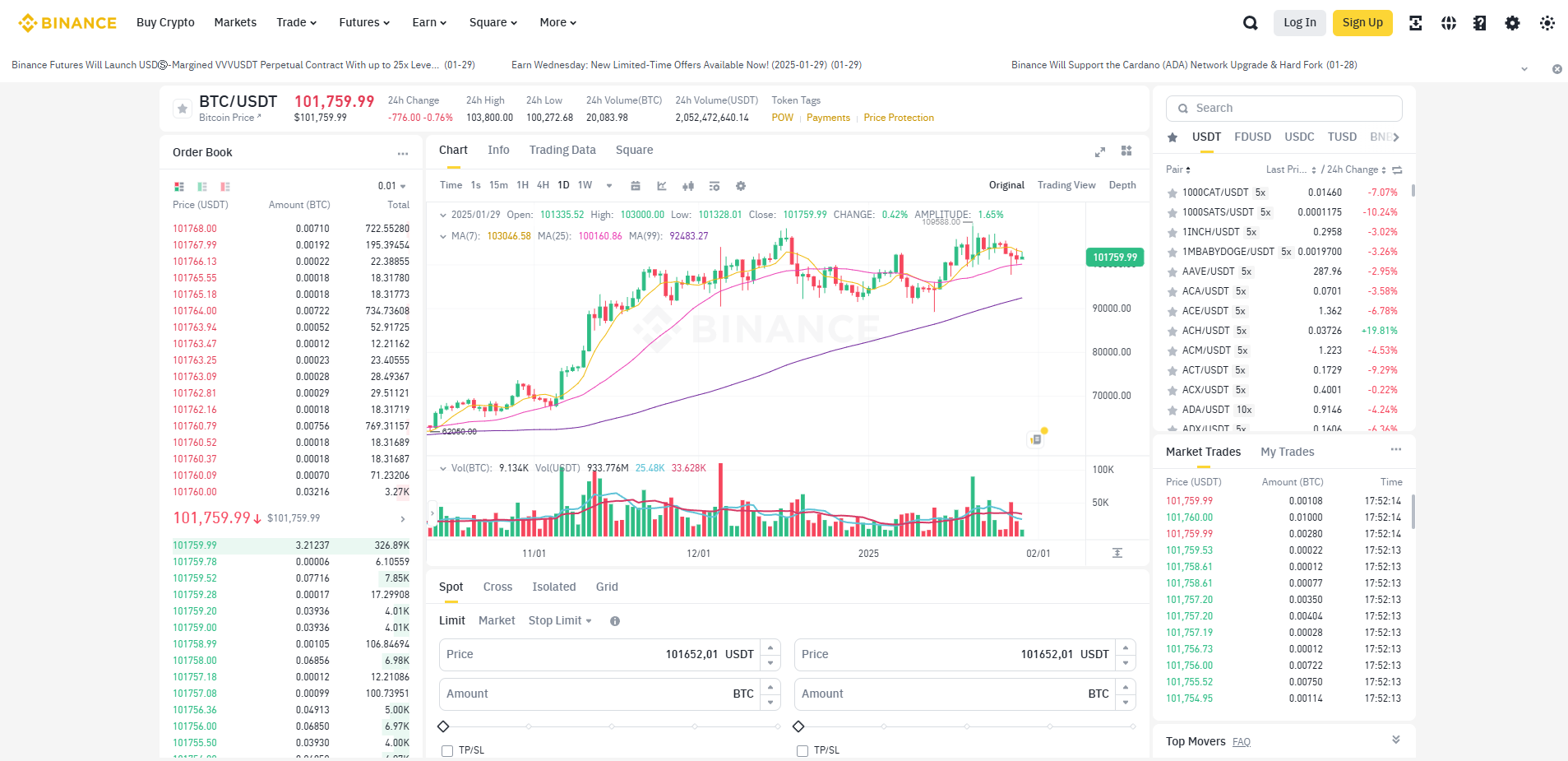
Task: Open the Markets page
Action: (235, 22)
